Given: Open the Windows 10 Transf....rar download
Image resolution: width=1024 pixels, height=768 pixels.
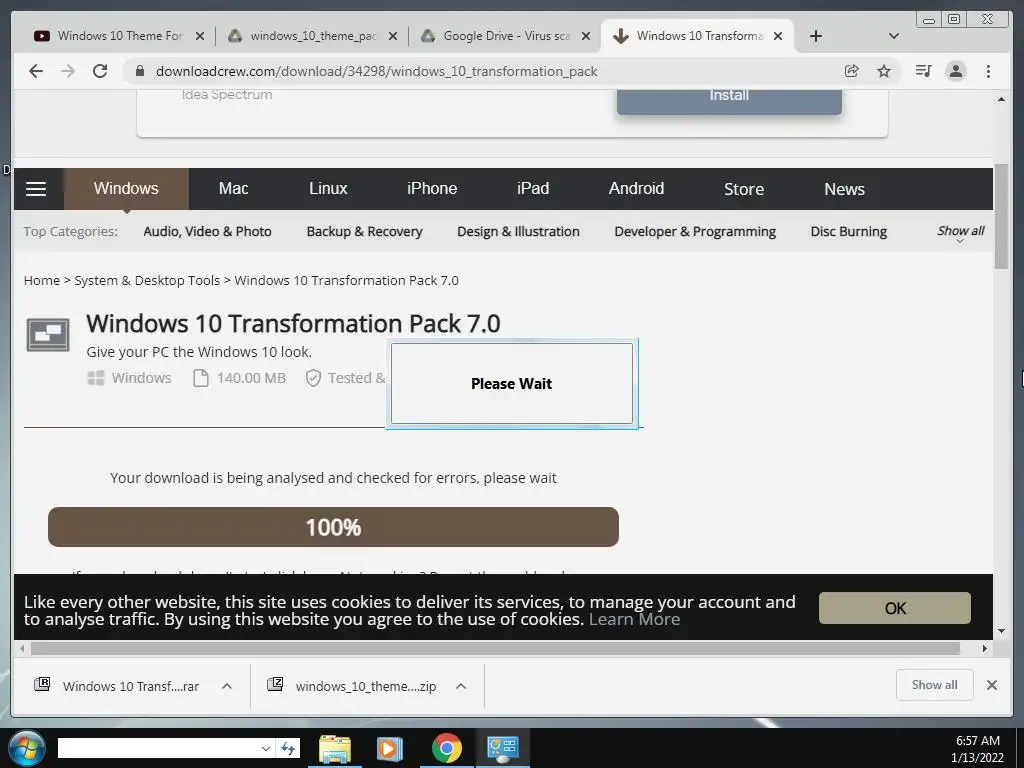Looking at the screenshot, I should 118,686.
